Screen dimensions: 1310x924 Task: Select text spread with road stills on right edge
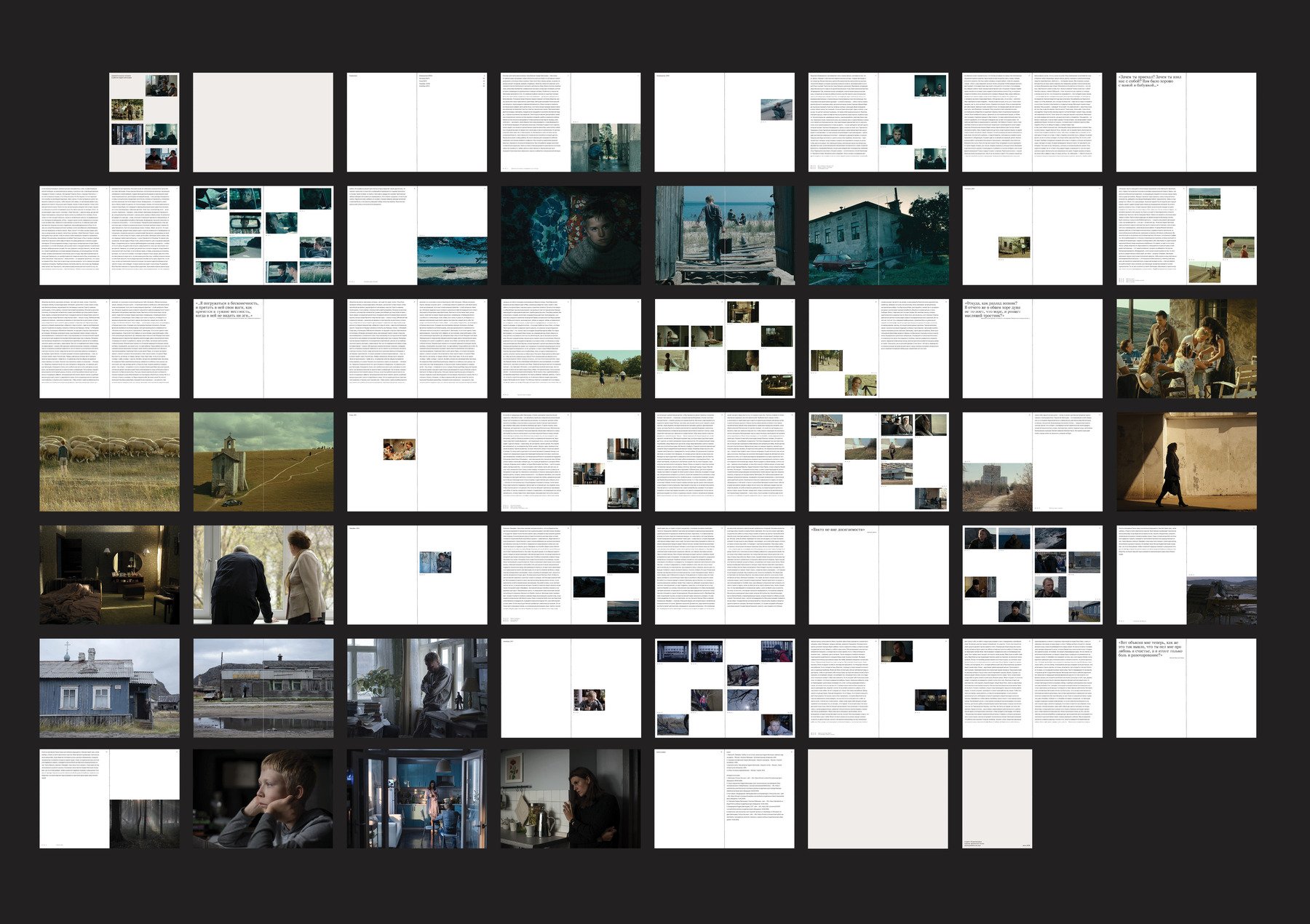coord(1186,235)
